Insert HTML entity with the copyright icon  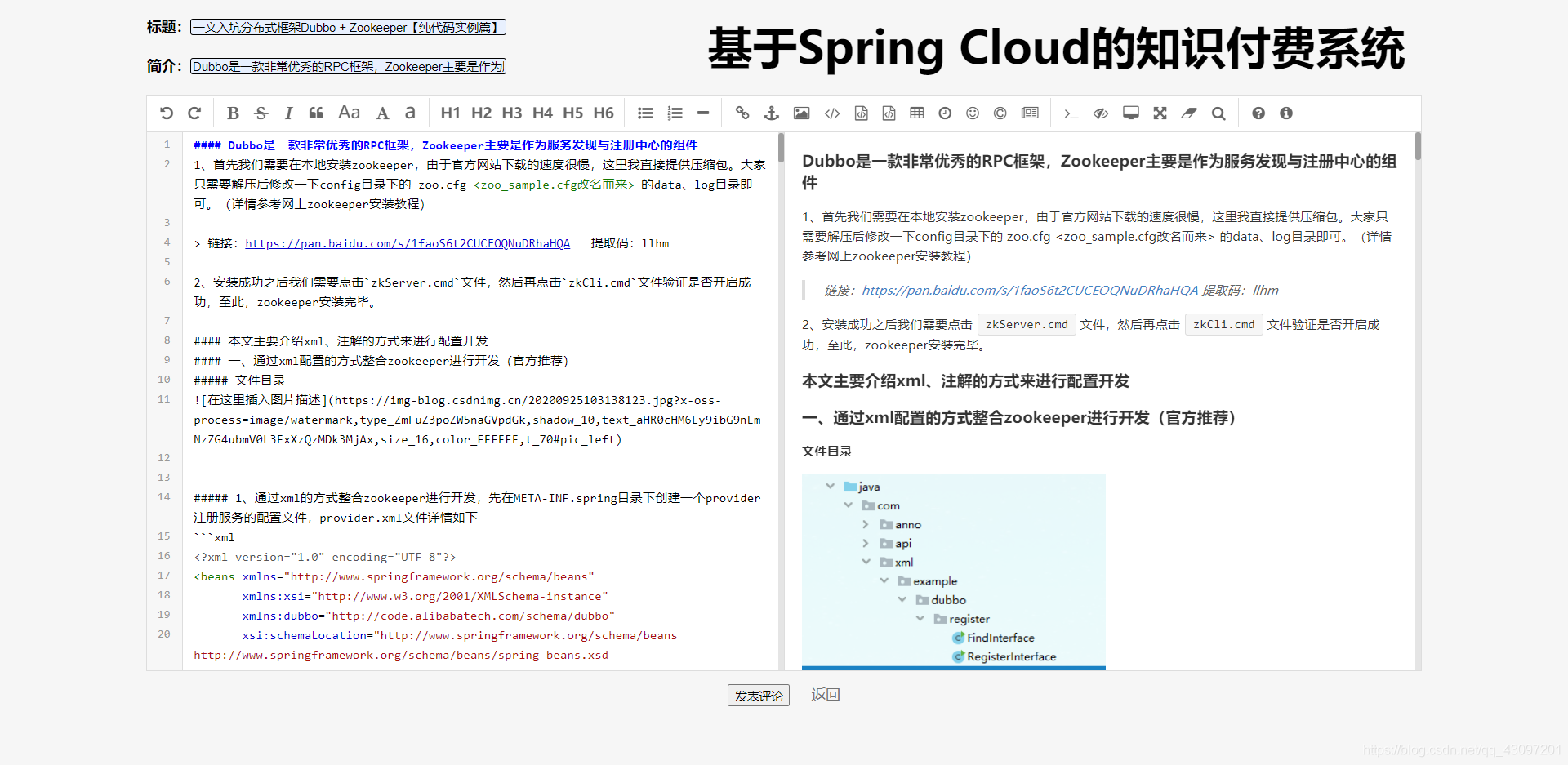pyautogui.click(x=1000, y=113)
